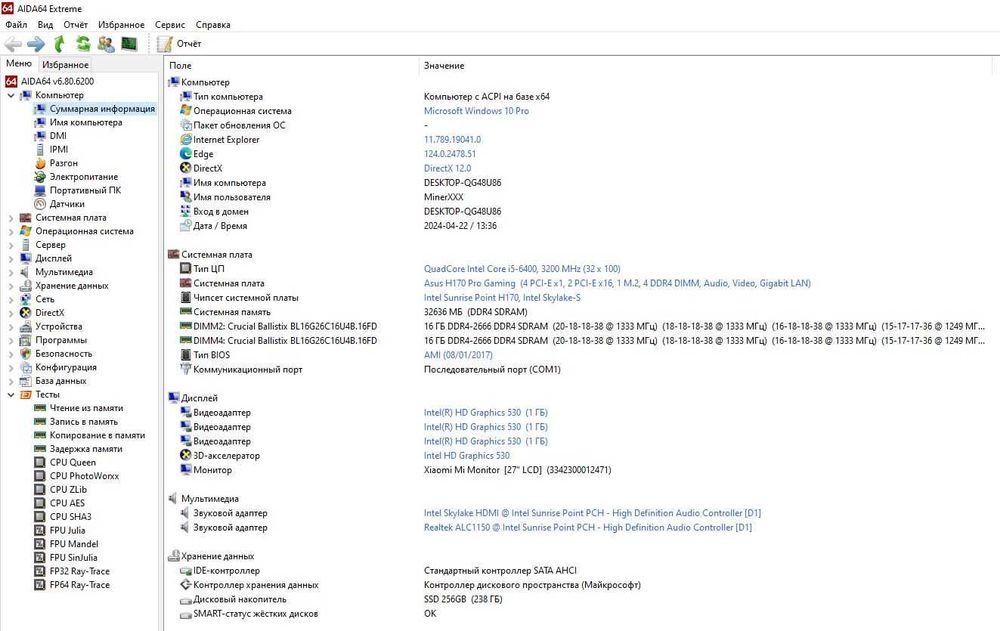Open the Файл menu

tap(16, 25)
